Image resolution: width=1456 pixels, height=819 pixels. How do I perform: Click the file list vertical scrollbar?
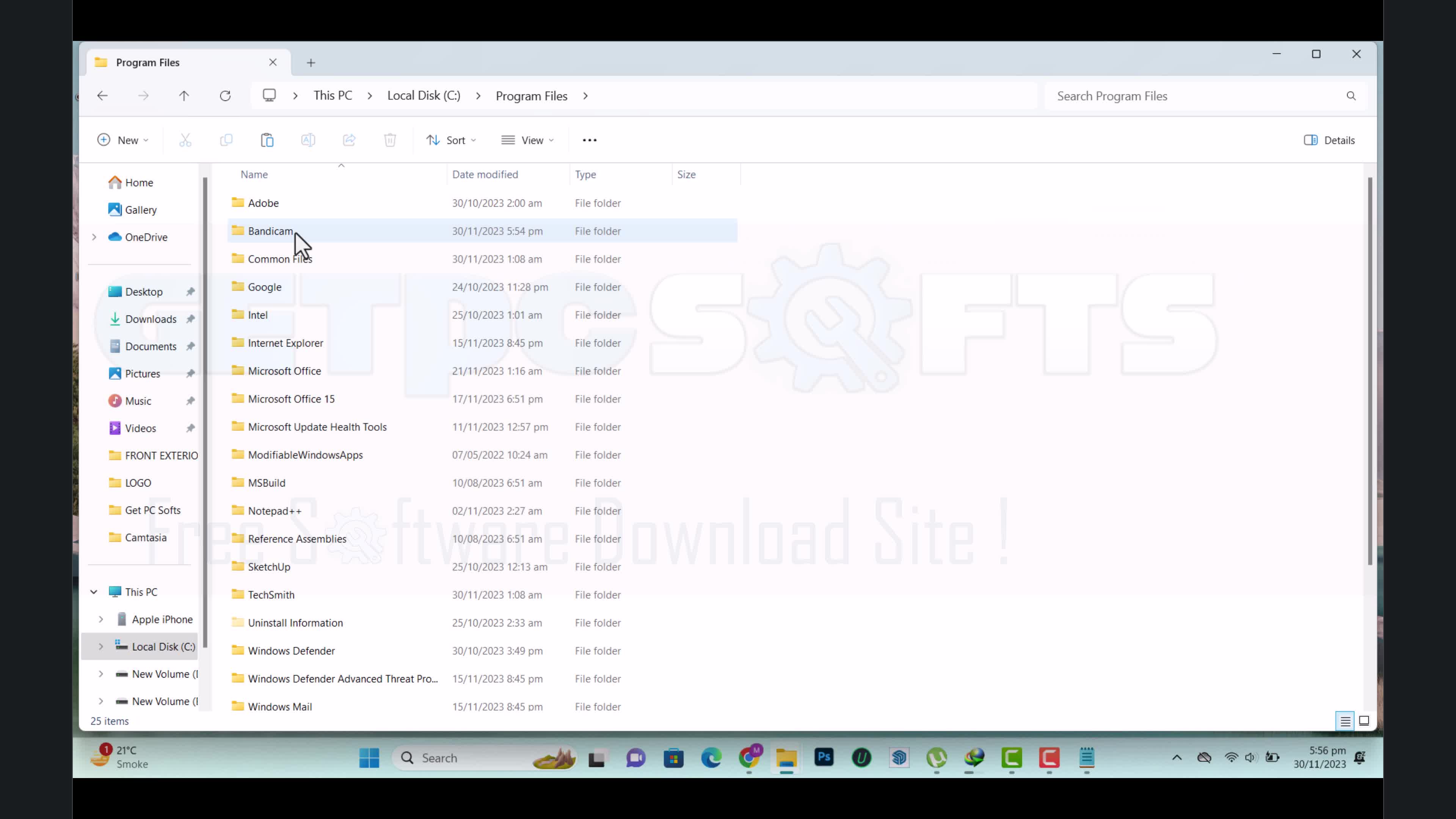(1370, 371)
